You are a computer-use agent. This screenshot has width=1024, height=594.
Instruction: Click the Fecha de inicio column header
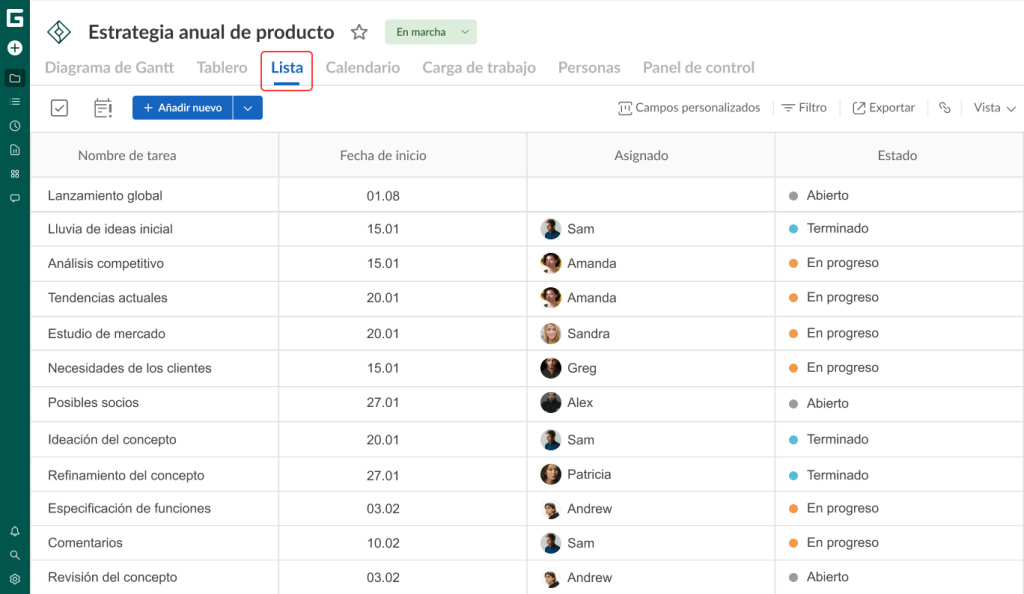[383, 155]
